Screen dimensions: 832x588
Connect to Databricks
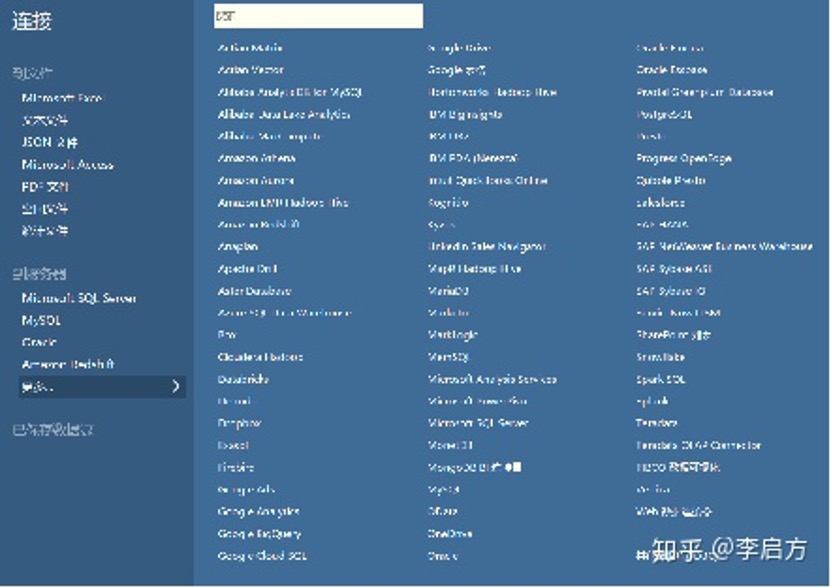pos(243,379)
